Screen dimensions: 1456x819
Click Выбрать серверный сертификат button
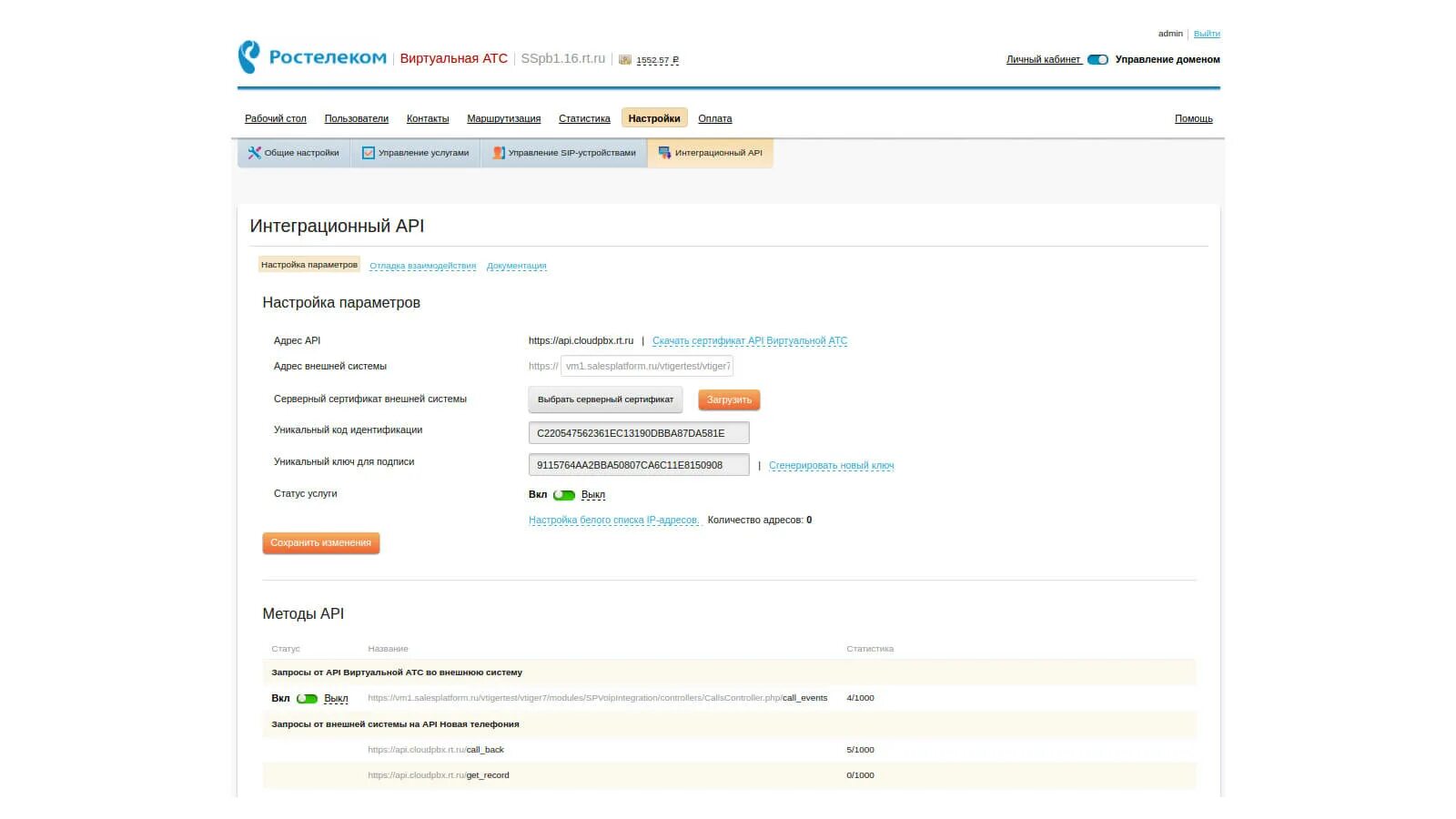click(x=605, y=399)
